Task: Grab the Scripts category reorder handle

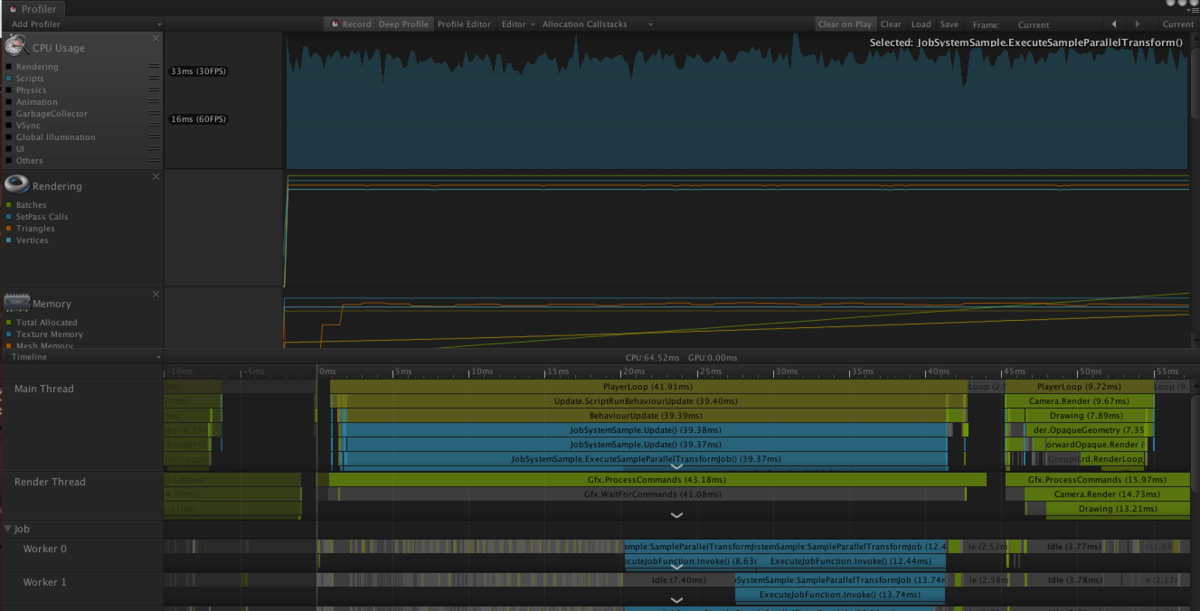Action: pos(154,78)
